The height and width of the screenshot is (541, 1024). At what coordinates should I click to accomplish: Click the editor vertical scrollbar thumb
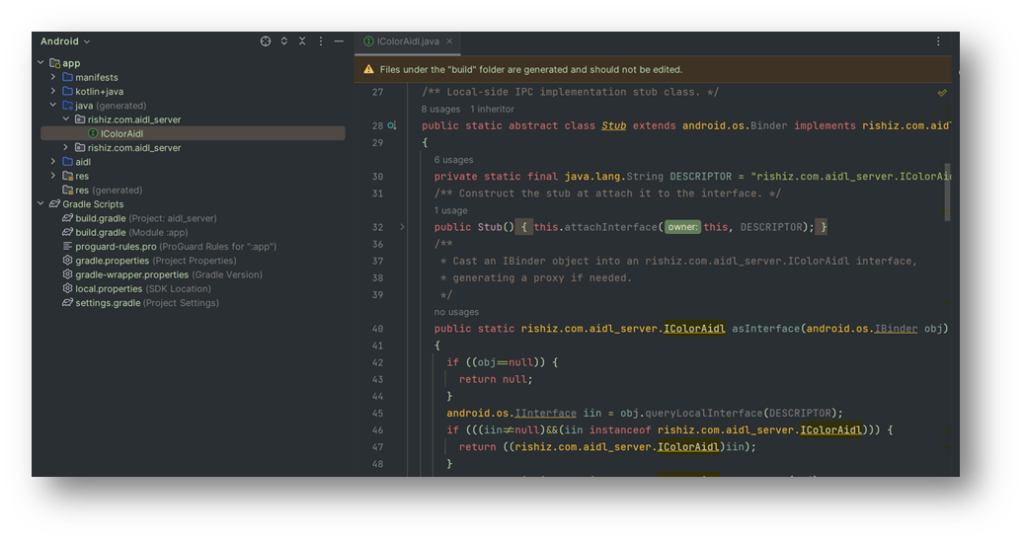click(x=947, y=190)
